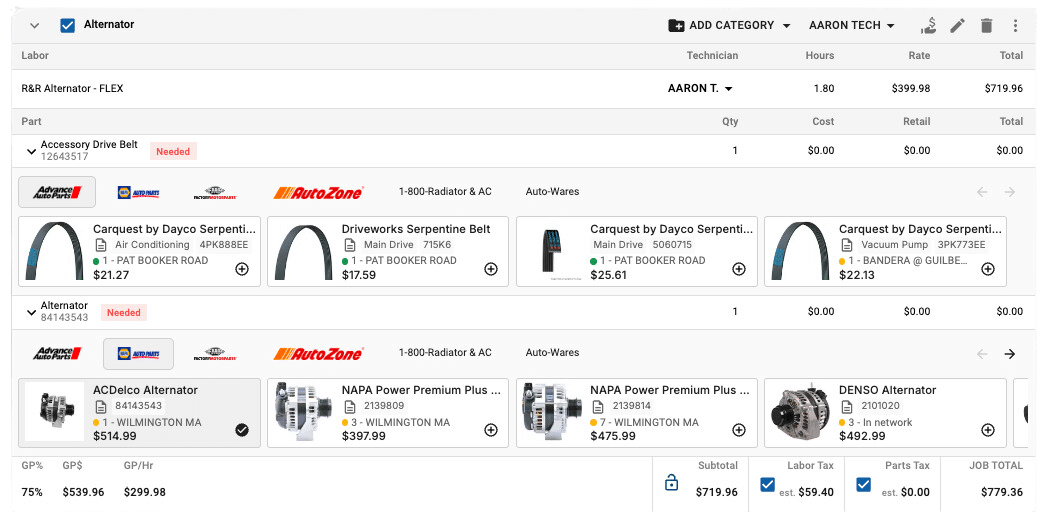Image resolution: width=1048 pixels, height=525 pixels.
Task: Add the $25.61 Carquest belt with plus icon
Action: (x=739, y=269)
